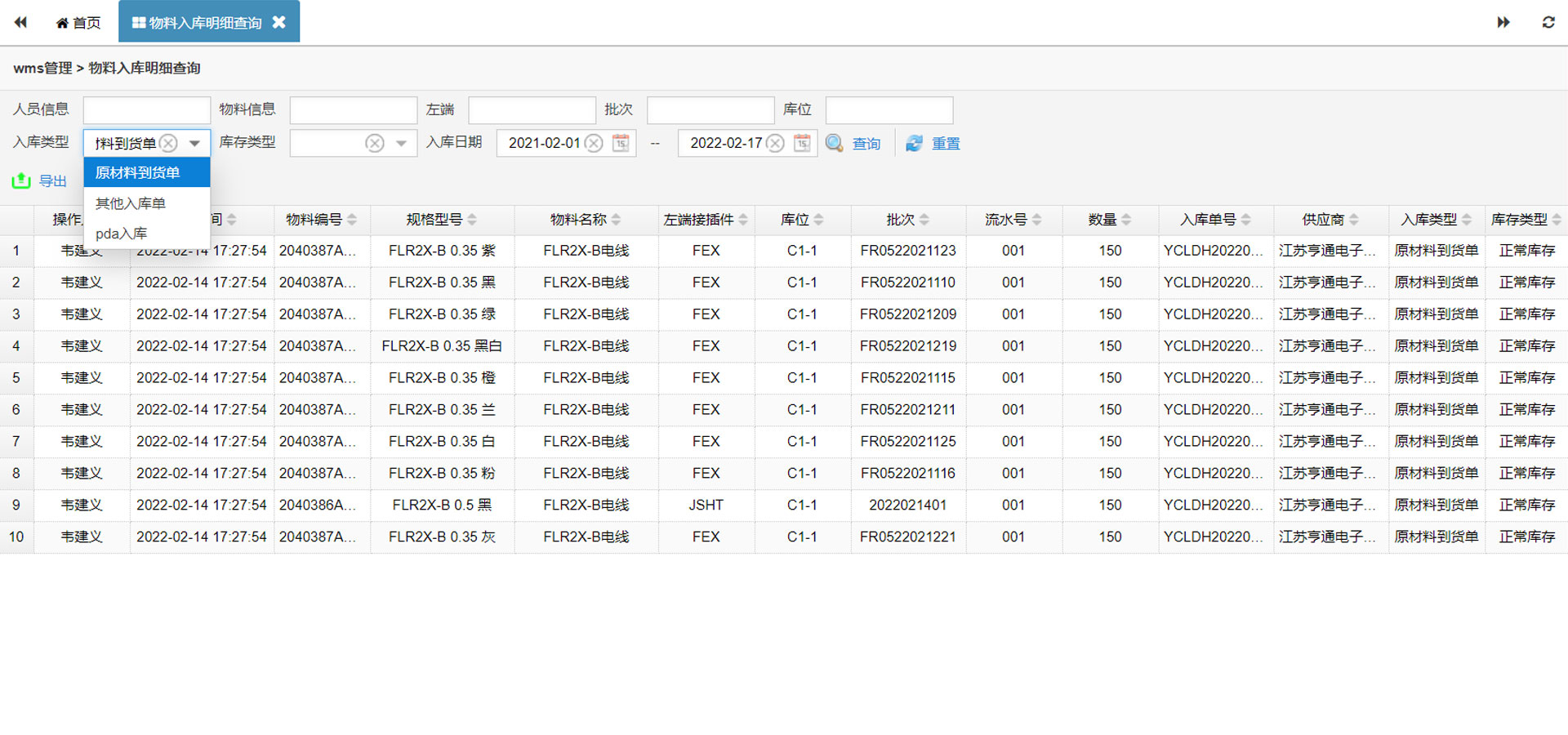Sort by 入库单号 column arrows
This screenshot has width=1568, height=735.
pyautogui.click(x=1245, y=220)
